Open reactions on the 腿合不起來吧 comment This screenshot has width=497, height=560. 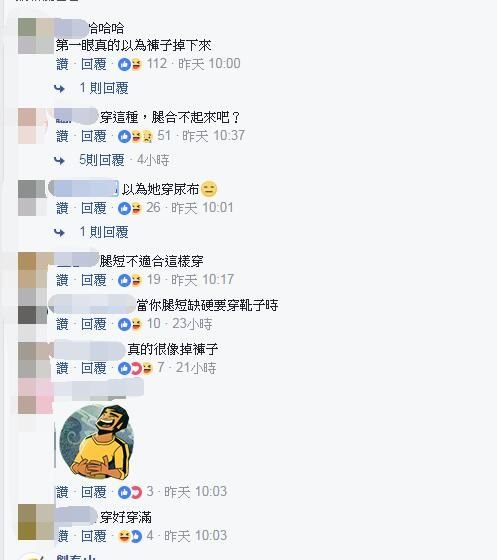136,136
